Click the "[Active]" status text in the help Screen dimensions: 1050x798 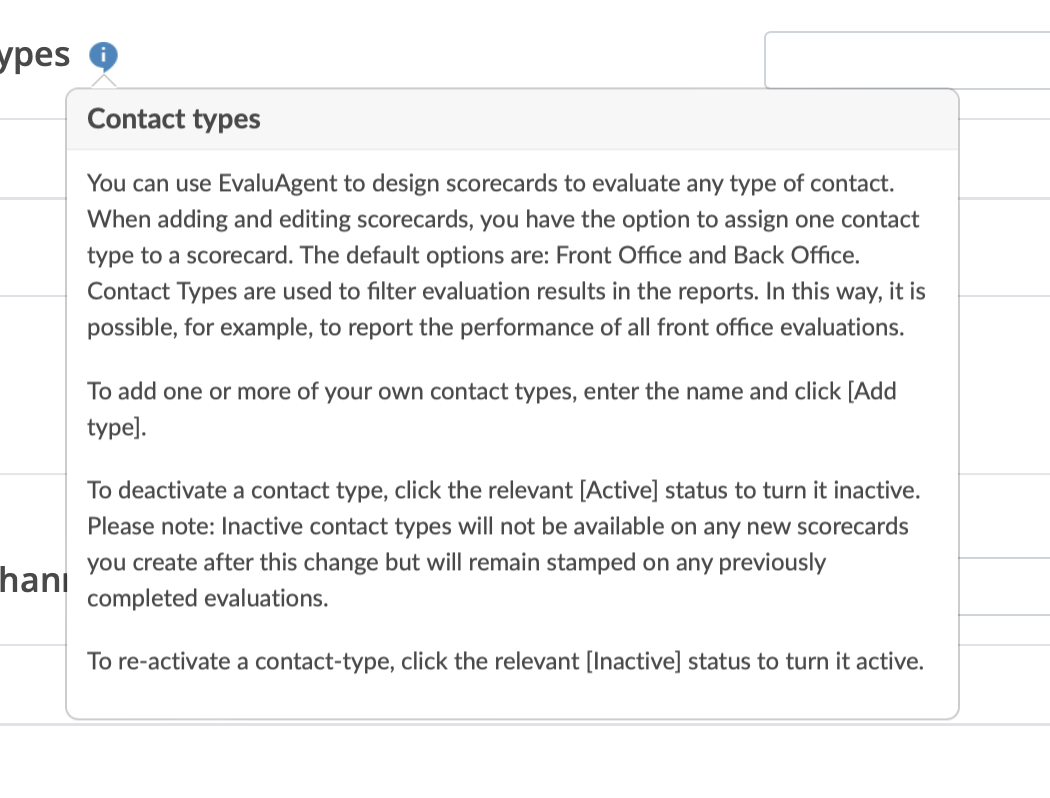point(619,490)
